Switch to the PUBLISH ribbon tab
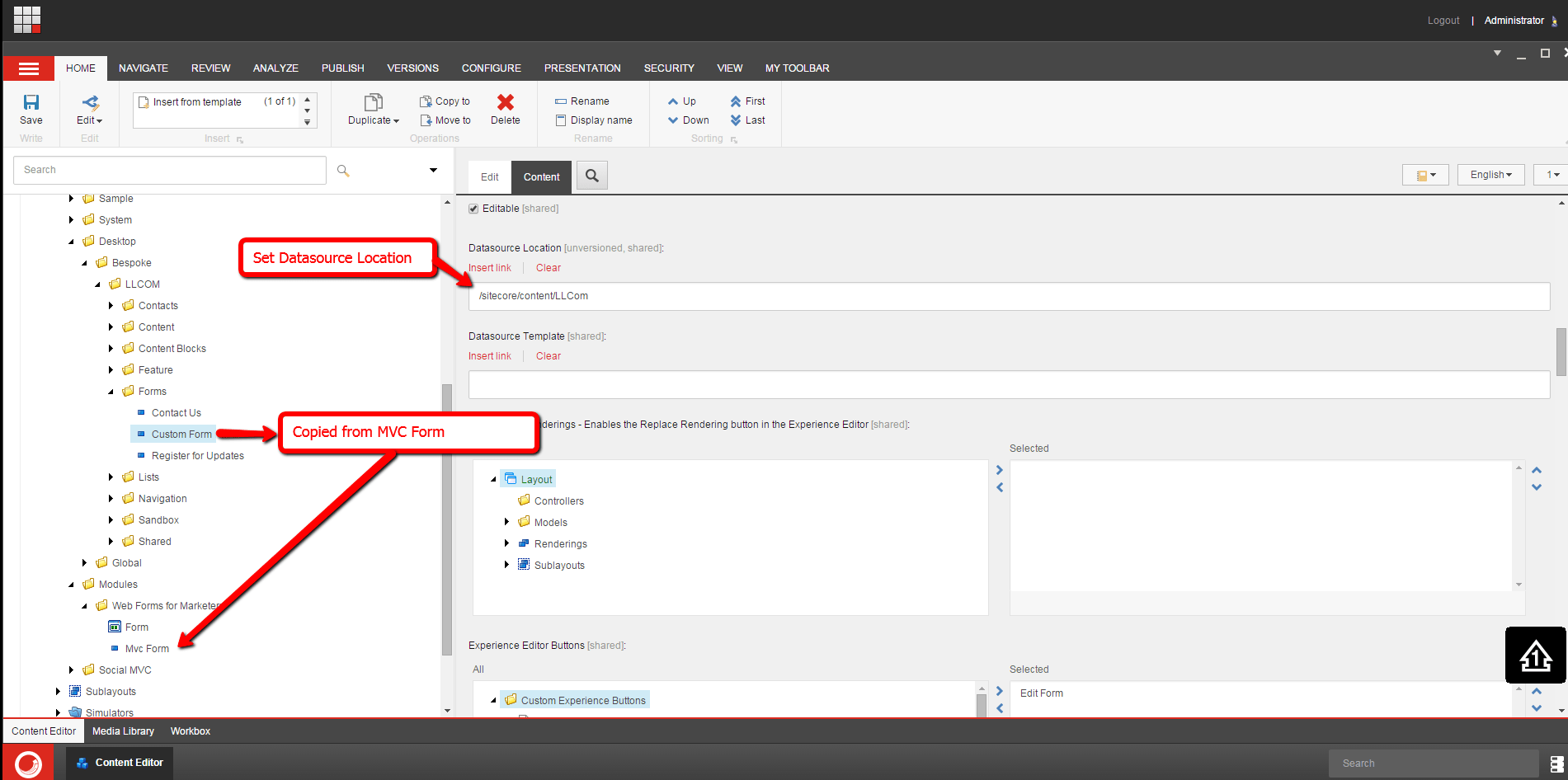 (x=342, y=68)
